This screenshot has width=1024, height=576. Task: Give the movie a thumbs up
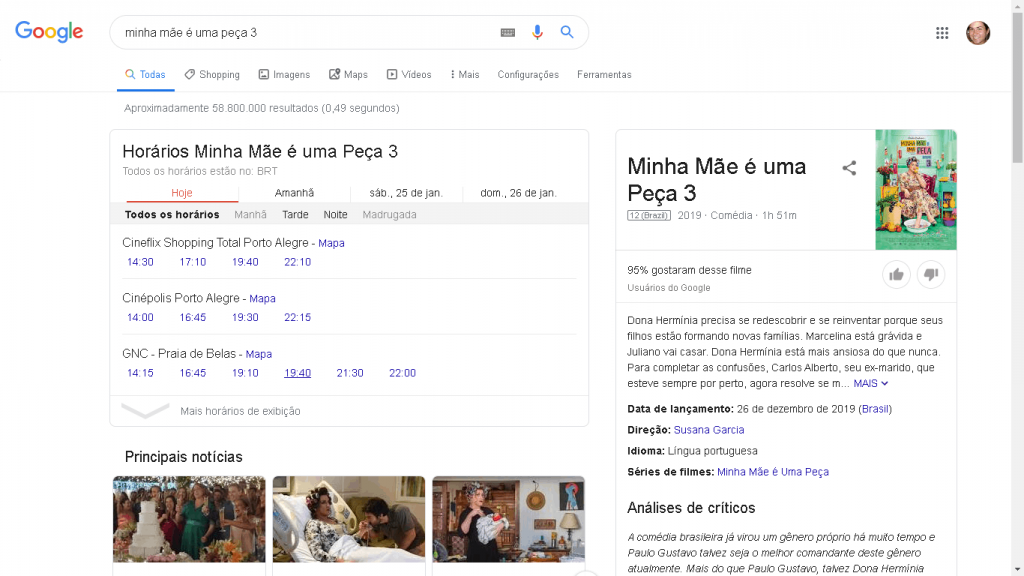tap(896, 274)
